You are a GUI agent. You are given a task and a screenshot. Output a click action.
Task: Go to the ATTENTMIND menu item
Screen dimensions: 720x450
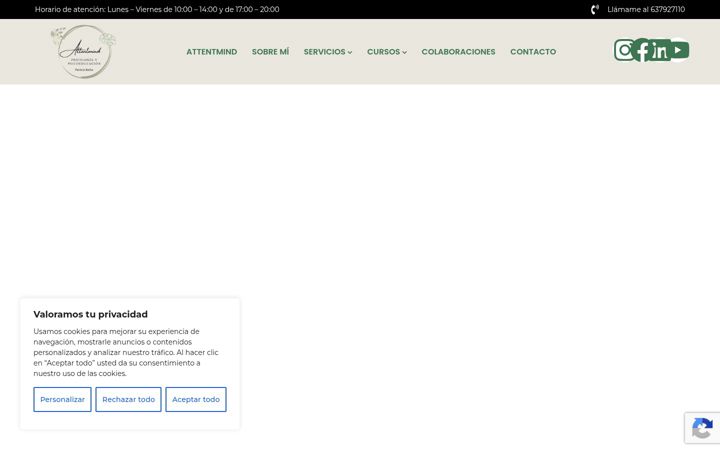click(212, 52)
